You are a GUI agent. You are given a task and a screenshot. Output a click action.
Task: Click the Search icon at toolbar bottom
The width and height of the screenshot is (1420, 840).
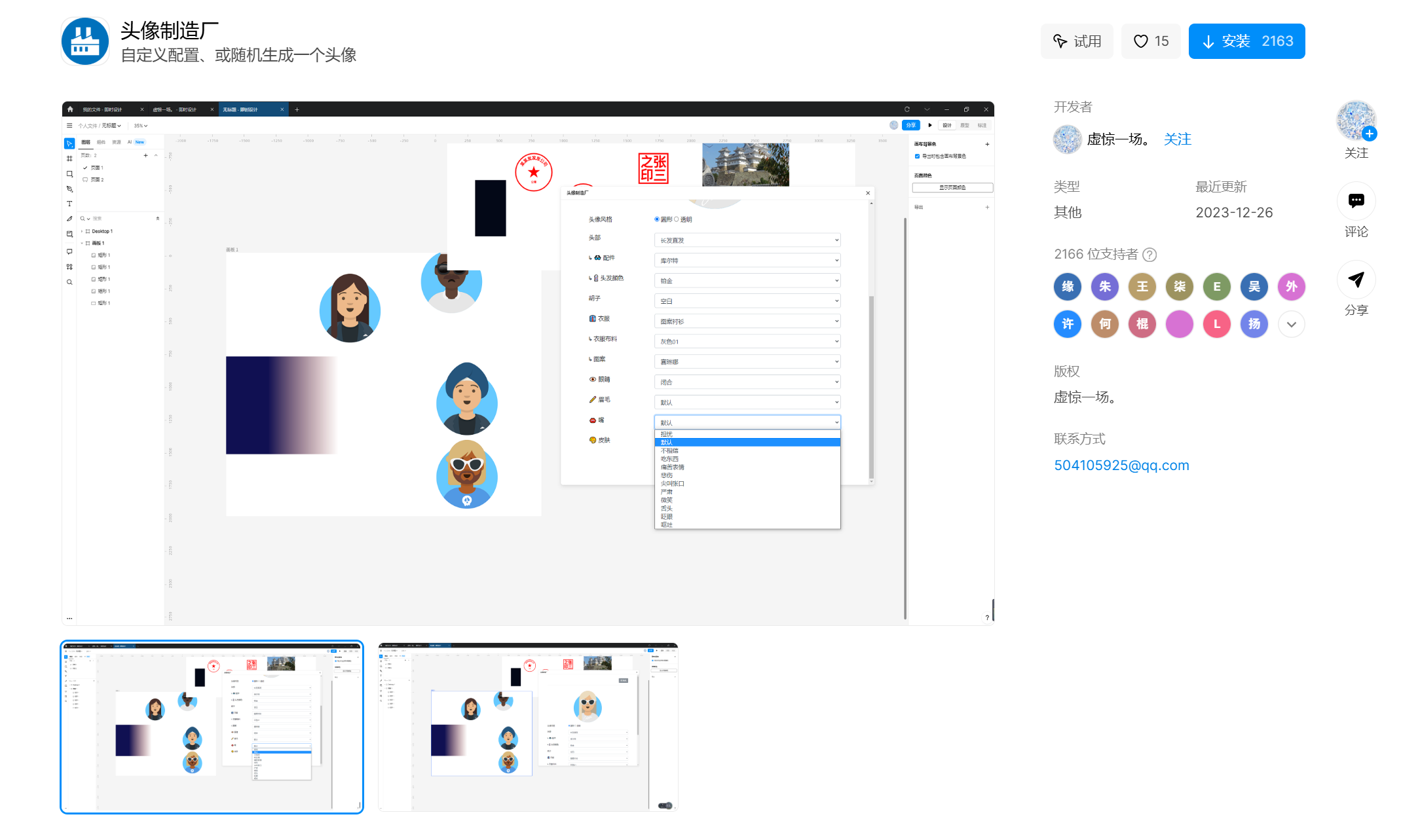point(69,282)
